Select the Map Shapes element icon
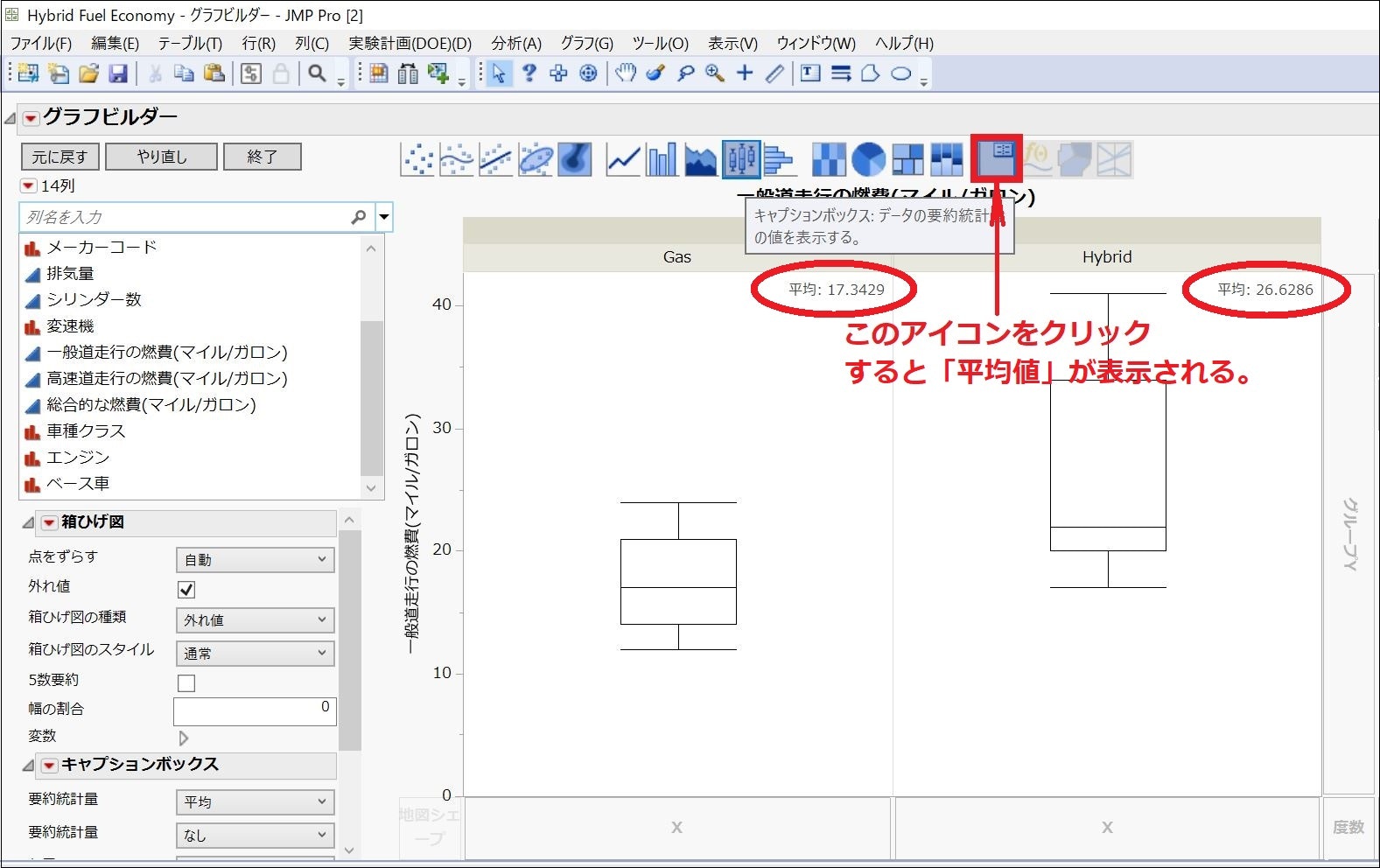Screen dimensions: 1380x868 click(1075, 160)
